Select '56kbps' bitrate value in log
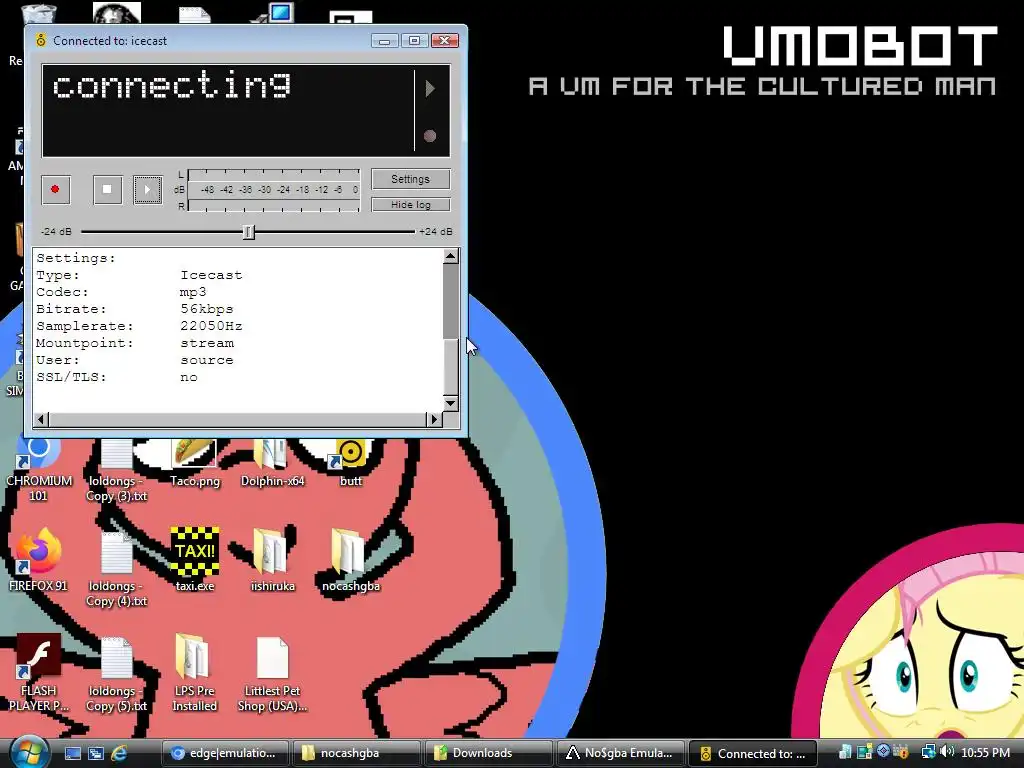 [206, 309]
